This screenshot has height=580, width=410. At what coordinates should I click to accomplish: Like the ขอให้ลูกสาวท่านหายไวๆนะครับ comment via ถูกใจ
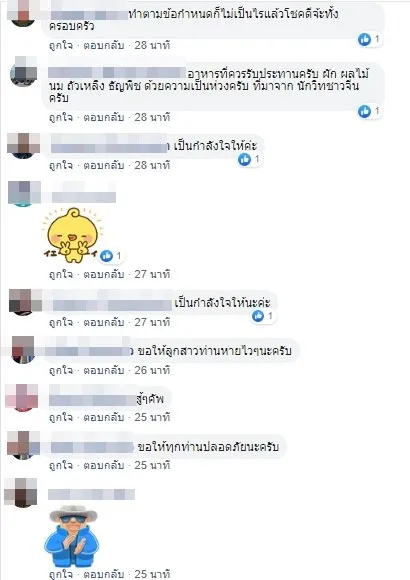(x=61, y=370)
